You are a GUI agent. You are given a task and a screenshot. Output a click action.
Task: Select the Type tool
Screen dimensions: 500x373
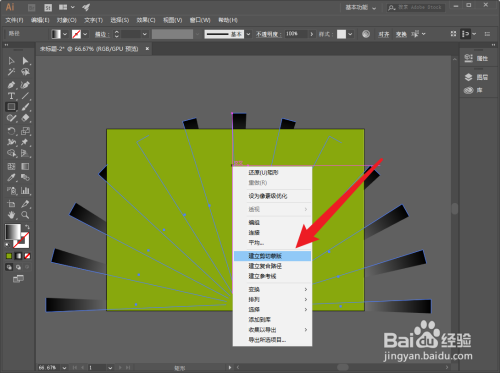[11, 96]
